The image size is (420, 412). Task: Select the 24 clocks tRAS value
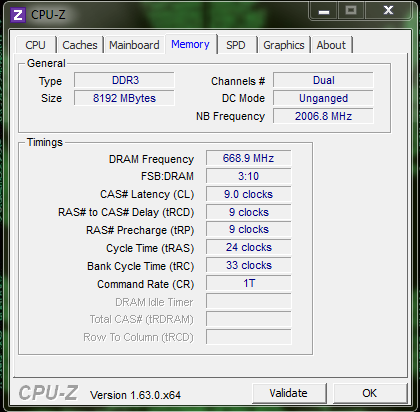[x=249, y=248]
